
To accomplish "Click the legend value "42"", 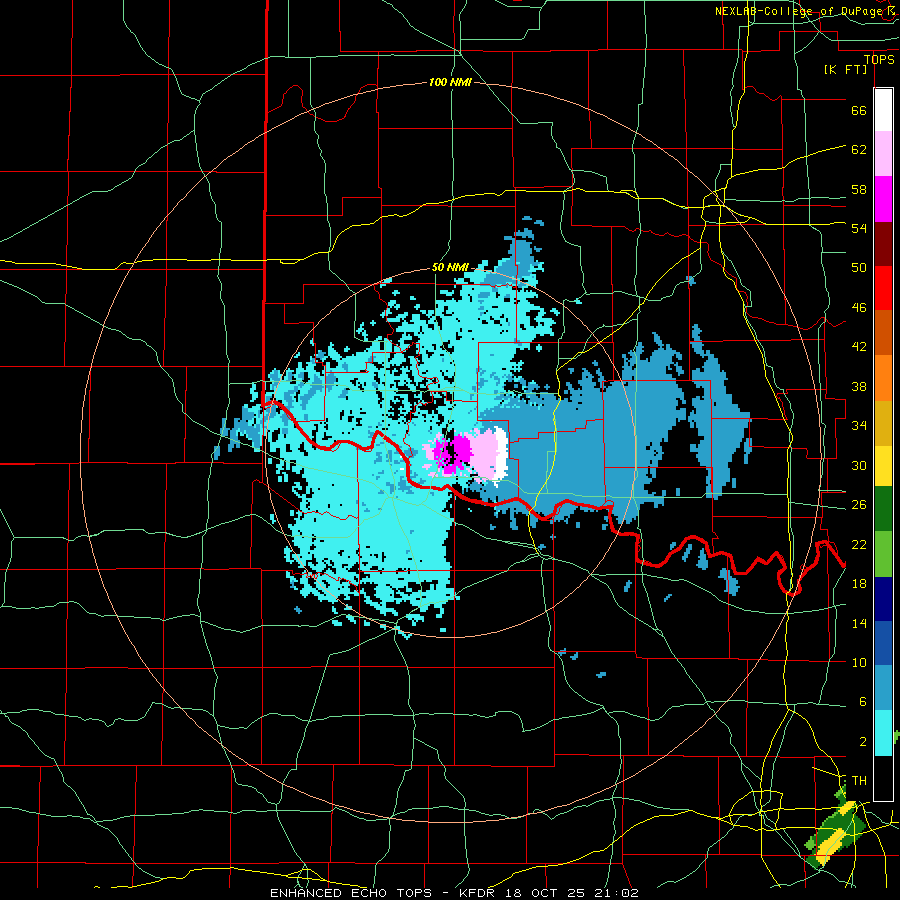I will [x=859, y=347].
